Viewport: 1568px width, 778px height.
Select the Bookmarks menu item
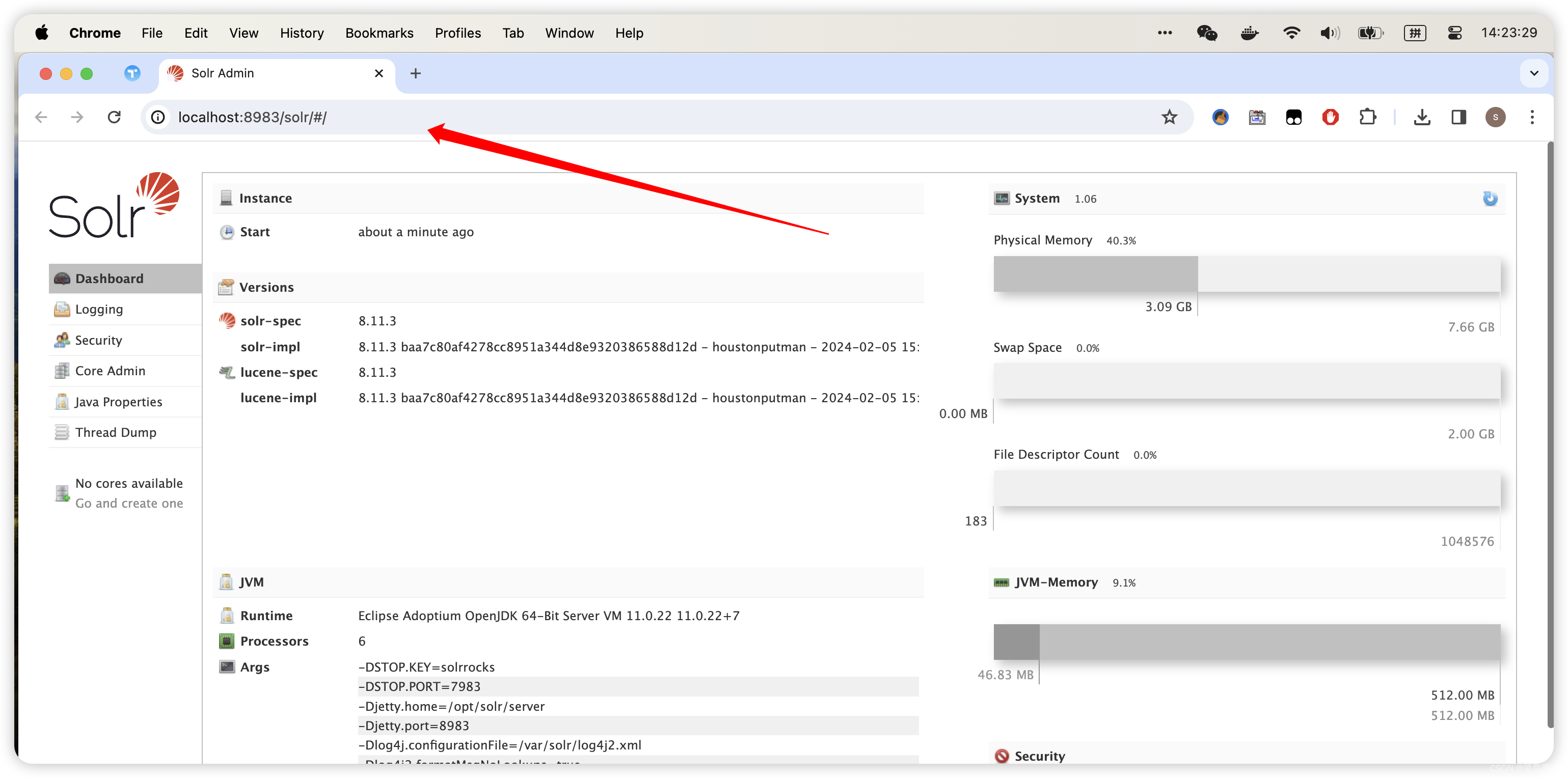[x=376, y=32]
